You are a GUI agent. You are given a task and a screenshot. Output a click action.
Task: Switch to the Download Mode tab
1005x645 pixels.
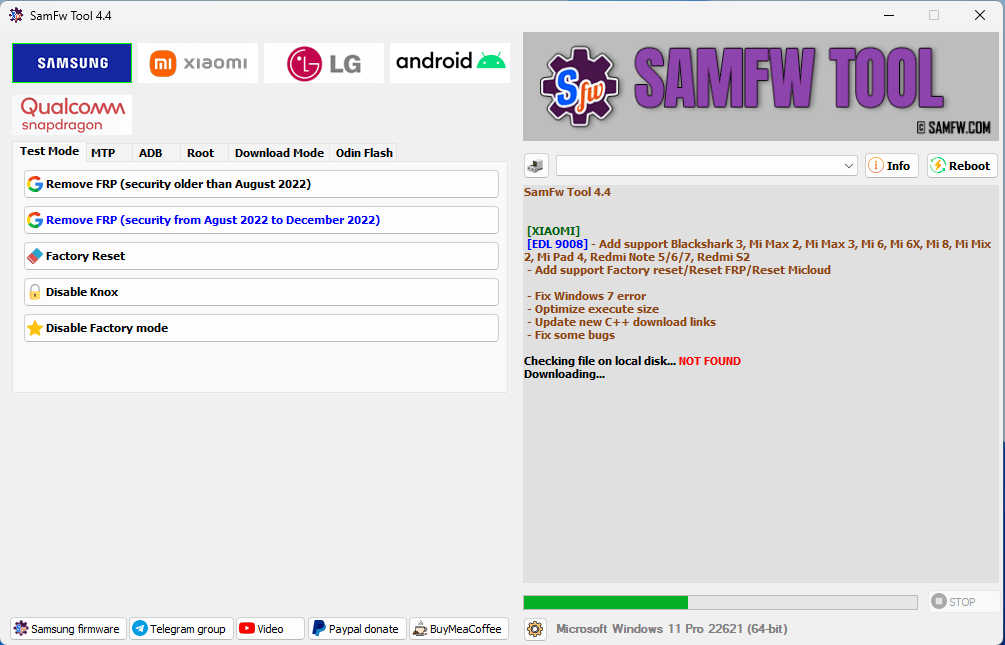click(x=278, y=152)
